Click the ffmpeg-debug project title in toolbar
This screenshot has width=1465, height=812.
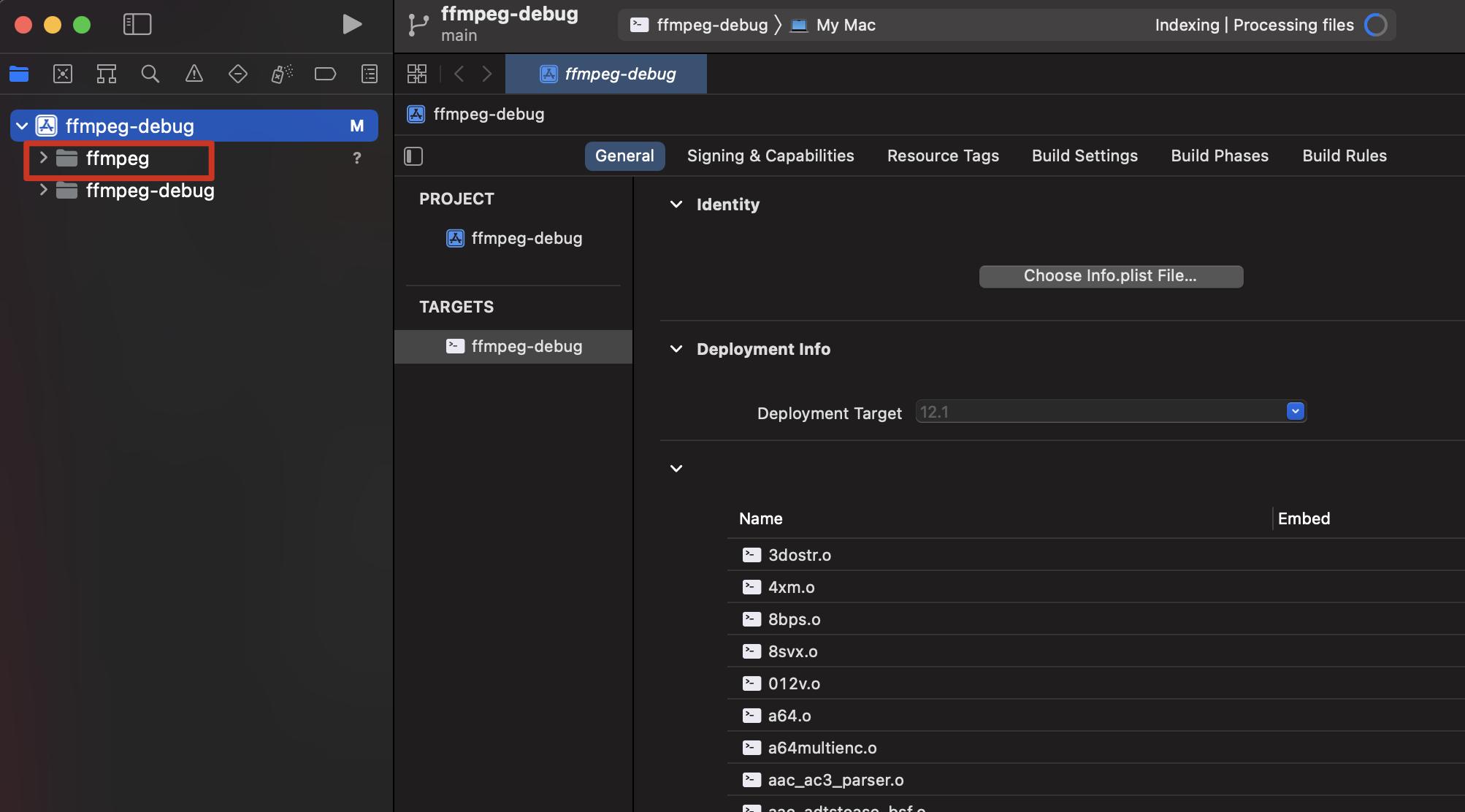click(x=509, y=14)
